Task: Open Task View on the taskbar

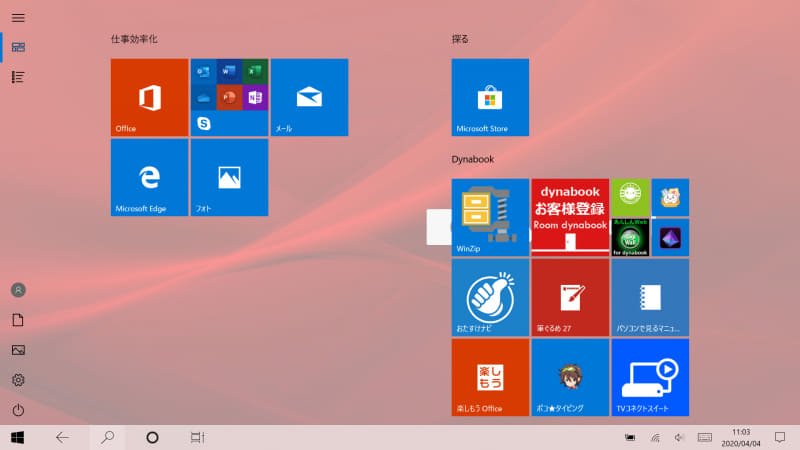Action: click(x=197, y=438)
